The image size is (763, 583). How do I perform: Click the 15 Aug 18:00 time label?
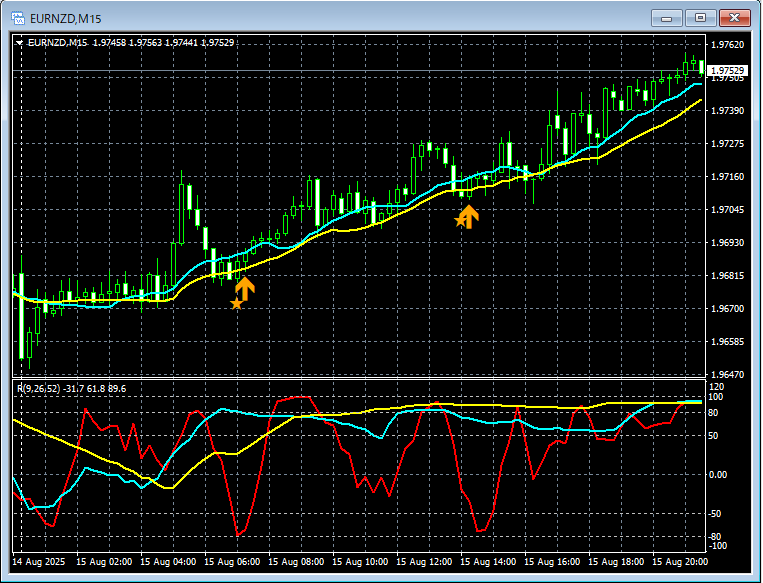(x=616, y=562)
